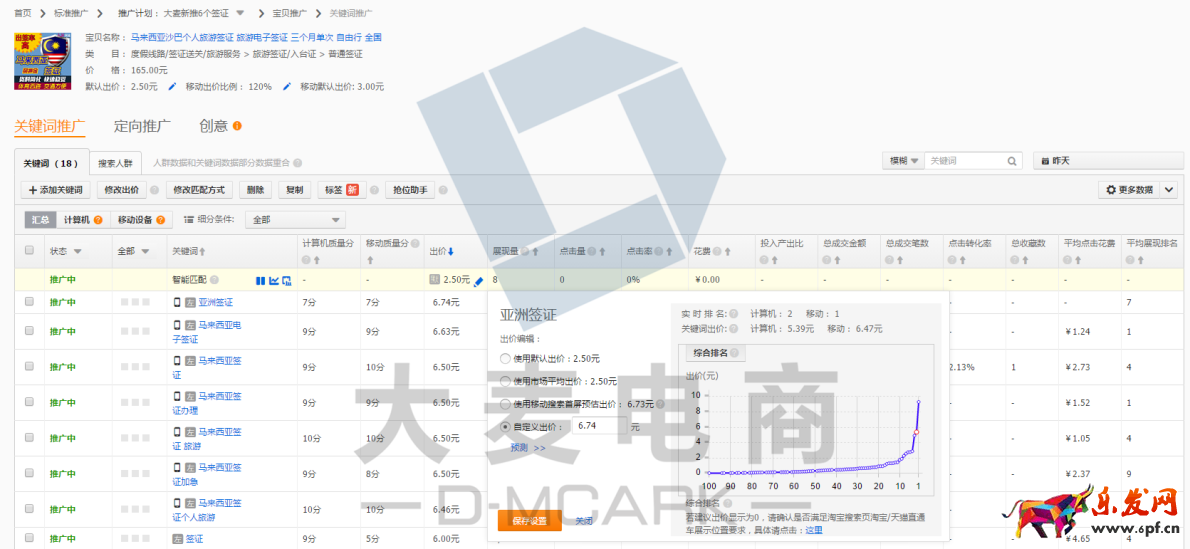This screenshot has height=549, width=1190.
Task: Click the help icon next to 抢位助手
Action: tap(442, 190)
